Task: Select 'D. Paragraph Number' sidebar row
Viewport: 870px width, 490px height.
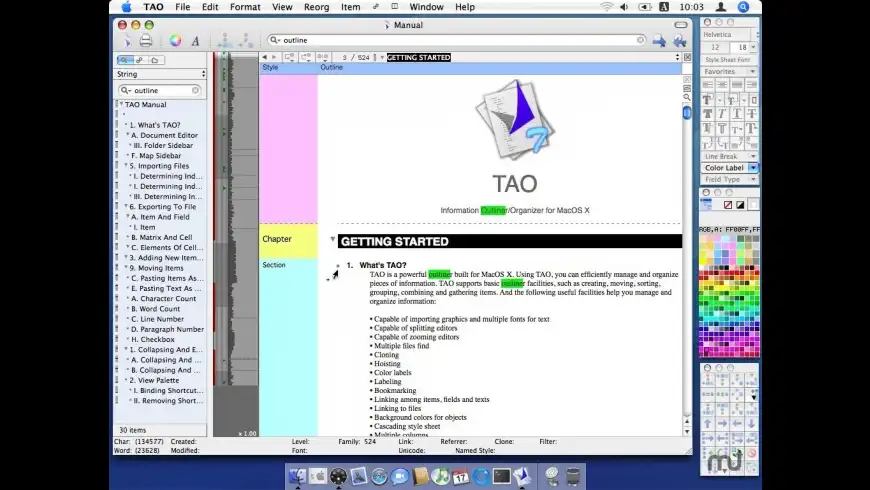Action: click(168, 329)
